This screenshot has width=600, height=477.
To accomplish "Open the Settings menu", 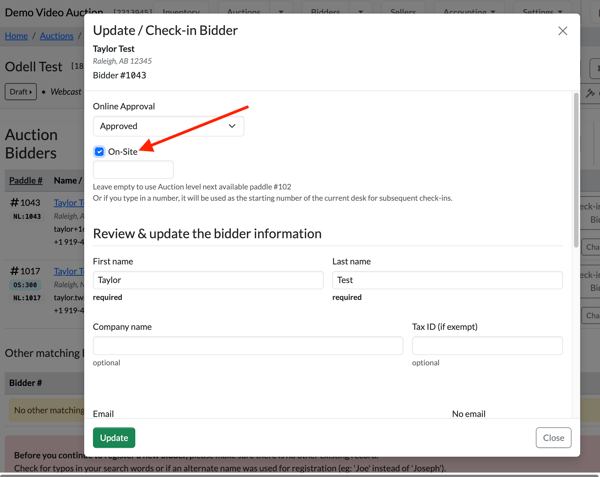I will (x=542, y=11).
